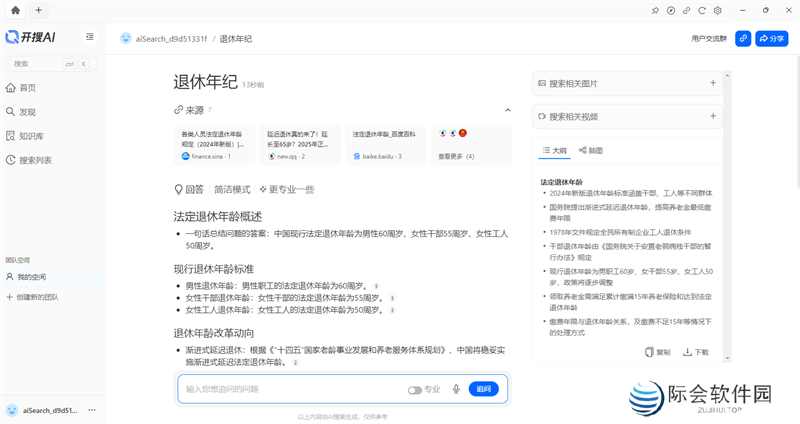Image resolution: width=800 pixels, height=424 pixels.
Task: Open new tab with plus icon
Action: 38,10
